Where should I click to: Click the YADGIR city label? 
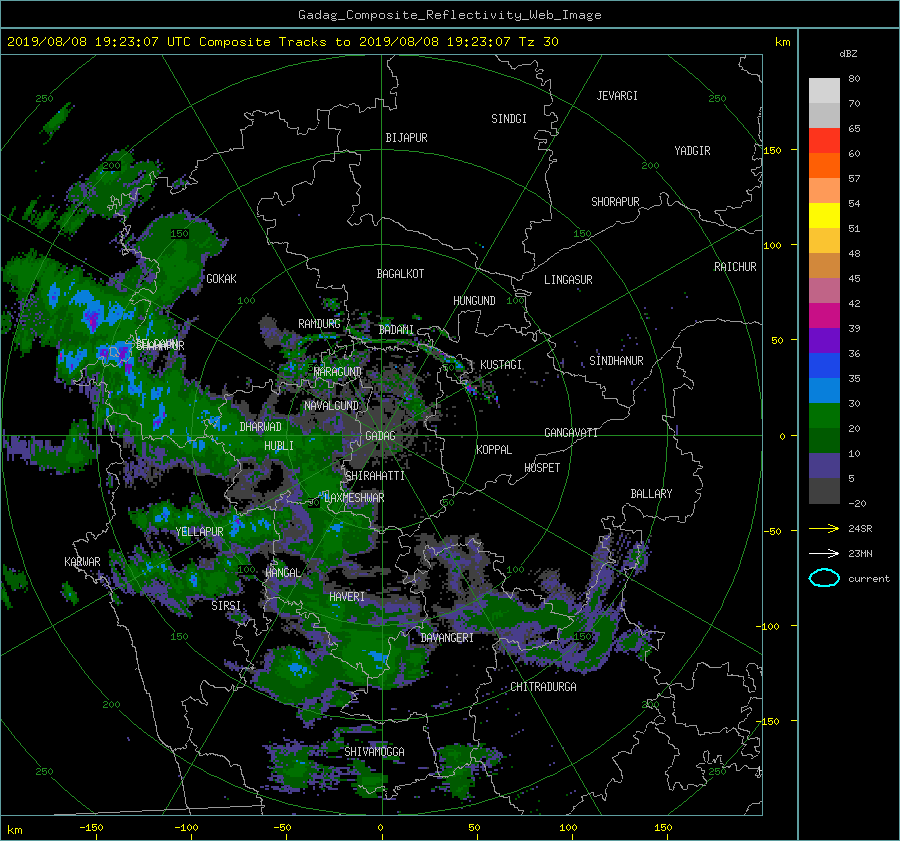692,151
